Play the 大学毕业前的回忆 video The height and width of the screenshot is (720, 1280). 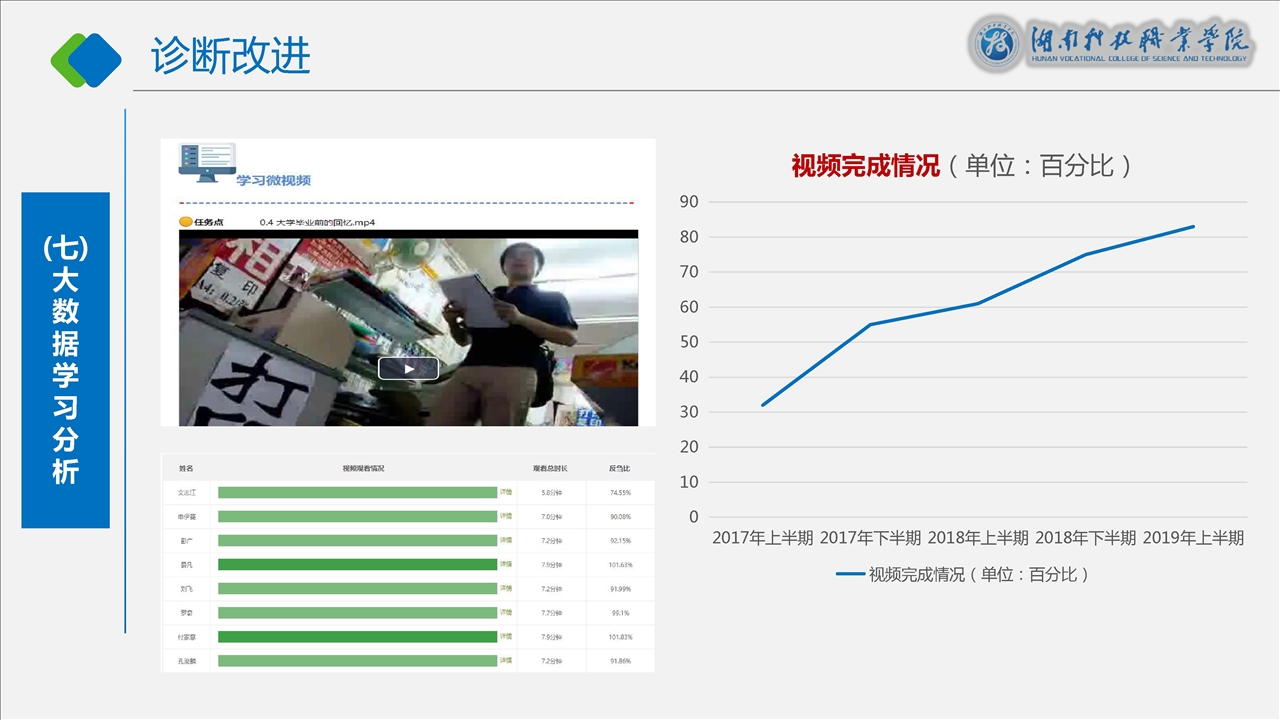tap(408, 369)
